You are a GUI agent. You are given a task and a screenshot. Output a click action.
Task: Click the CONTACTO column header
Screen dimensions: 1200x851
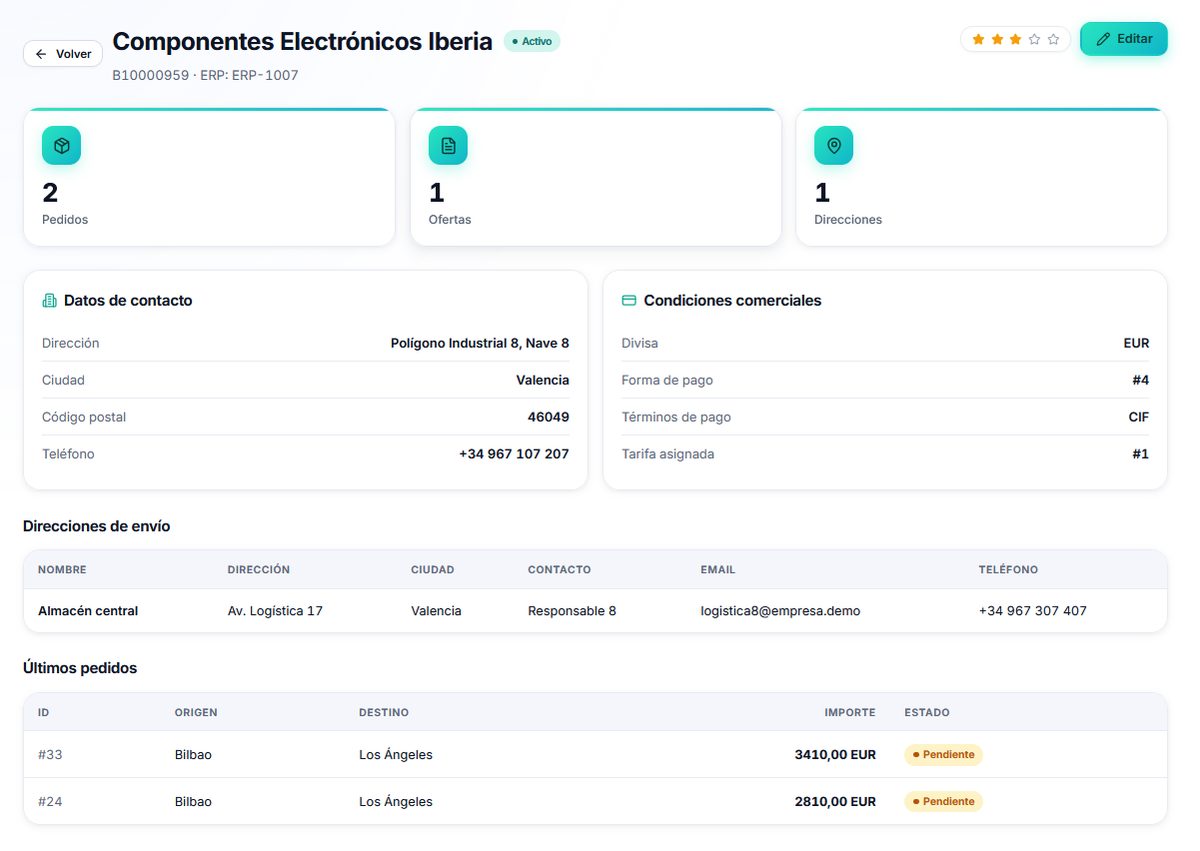(x=559, y=570)
